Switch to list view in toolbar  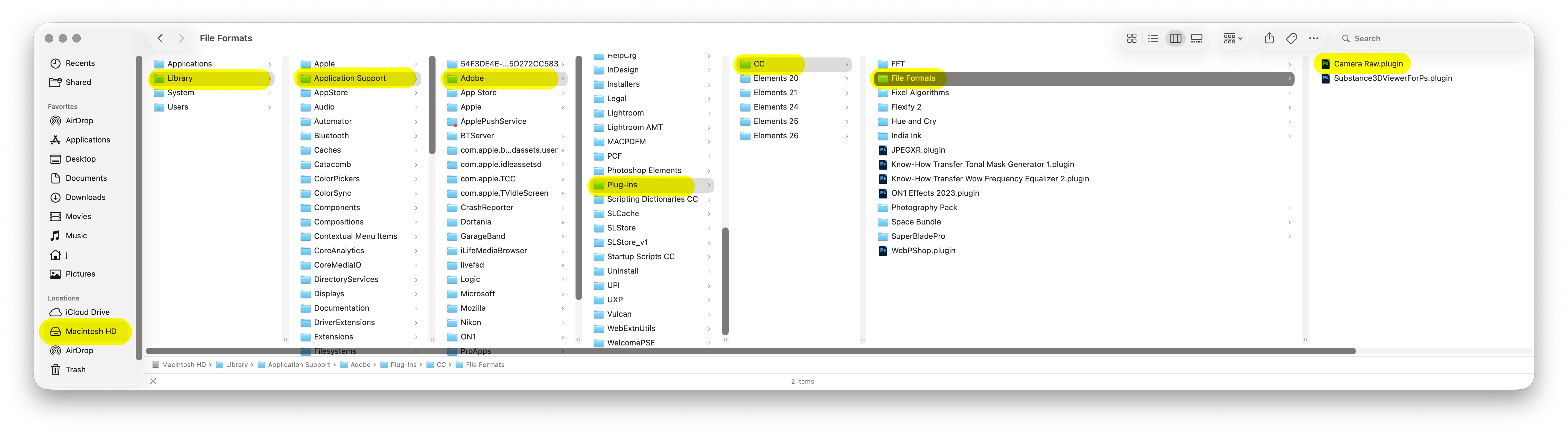[1153, 38]
